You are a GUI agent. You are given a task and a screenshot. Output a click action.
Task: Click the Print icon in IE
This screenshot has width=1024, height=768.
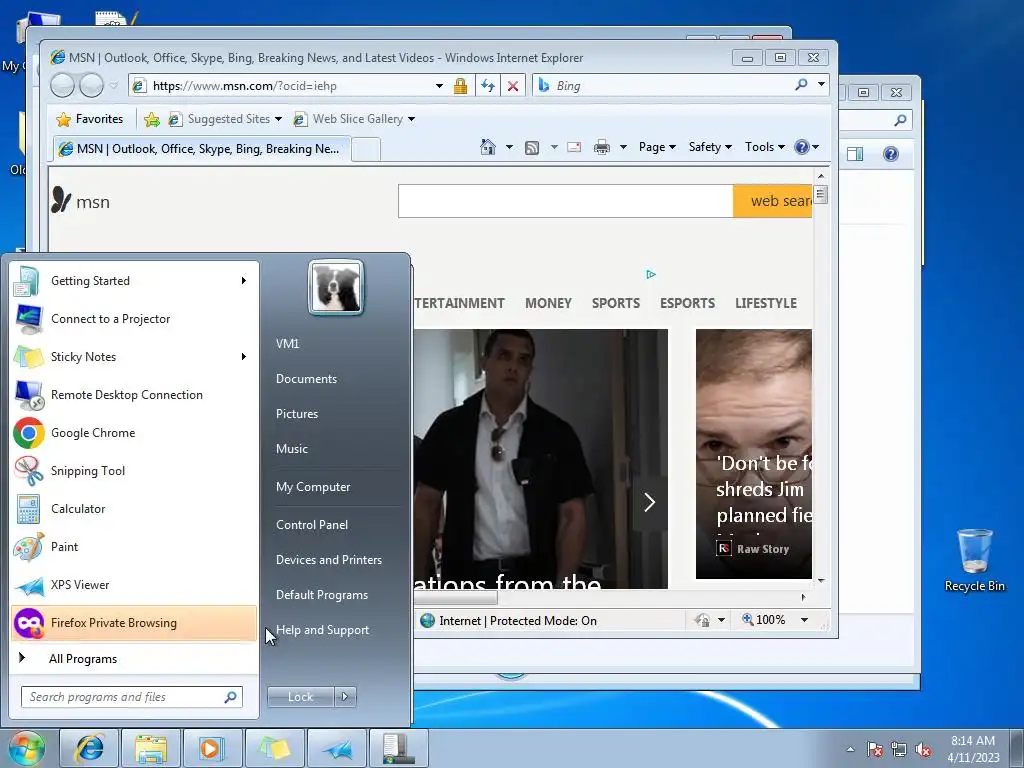point(601,147)
